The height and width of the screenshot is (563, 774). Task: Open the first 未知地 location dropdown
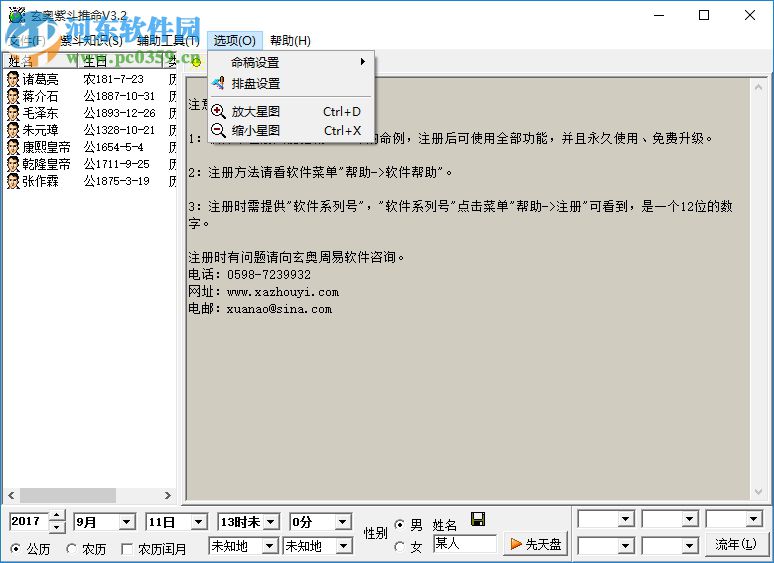(x=270, y=546)
